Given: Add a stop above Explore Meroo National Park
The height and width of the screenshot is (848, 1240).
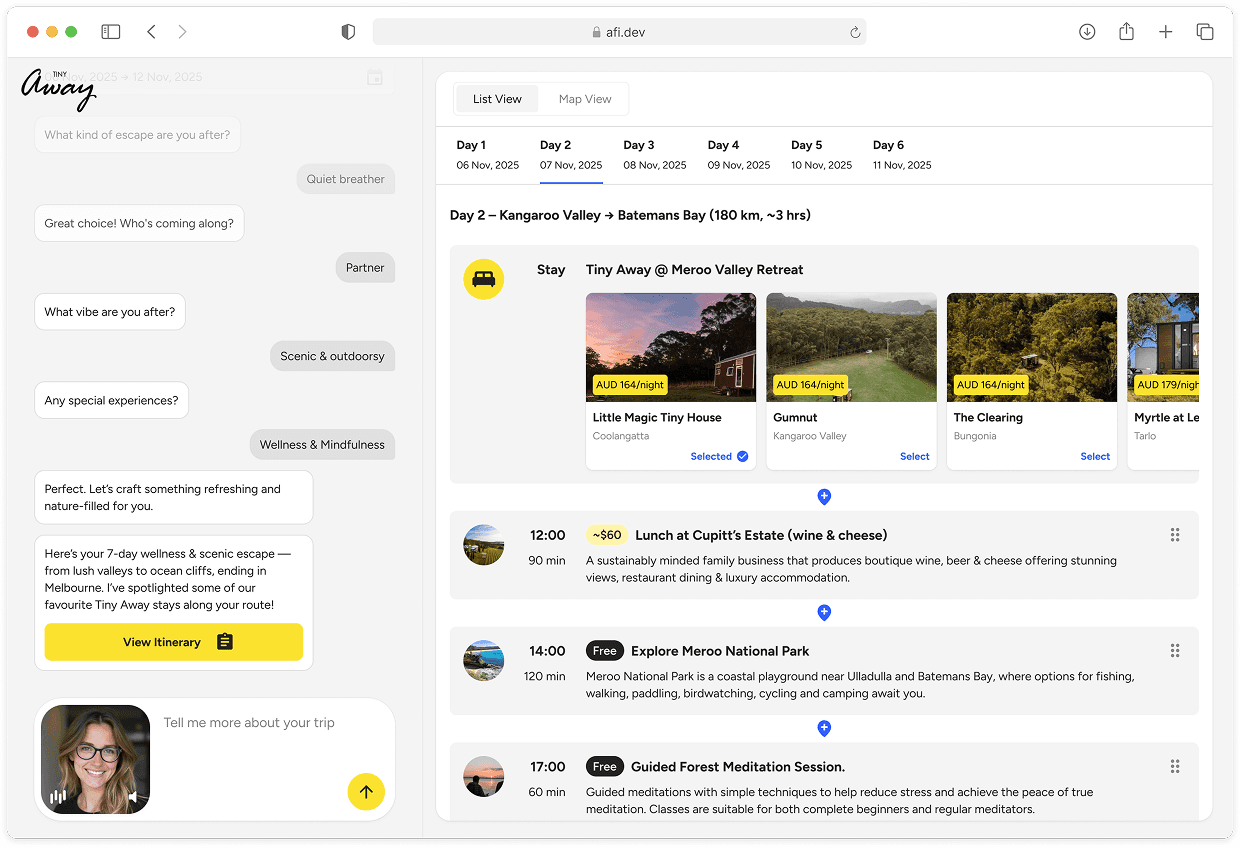Looking at the screenshot, I should [x=824, y=613].
